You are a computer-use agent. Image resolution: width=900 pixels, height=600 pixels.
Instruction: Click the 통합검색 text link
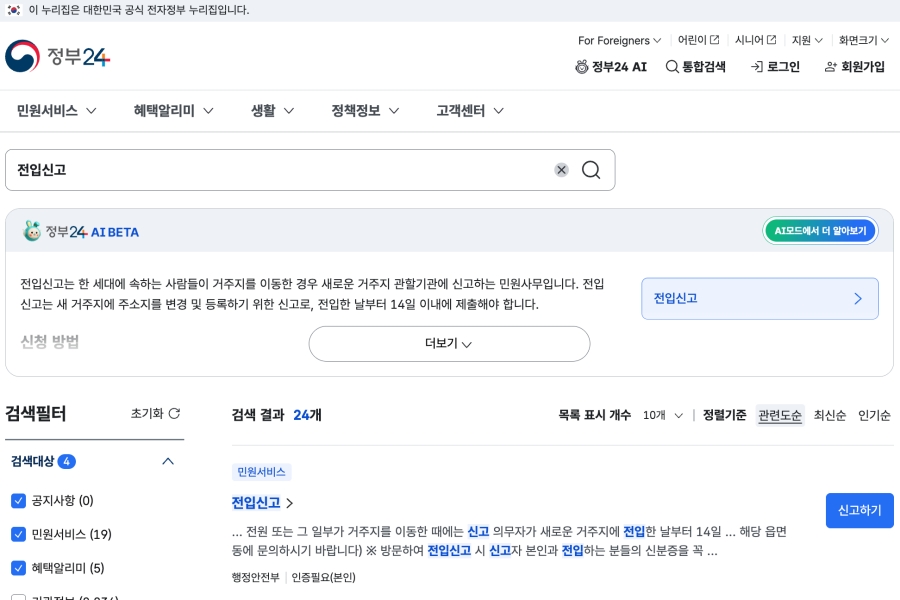(x=704, y=67)
